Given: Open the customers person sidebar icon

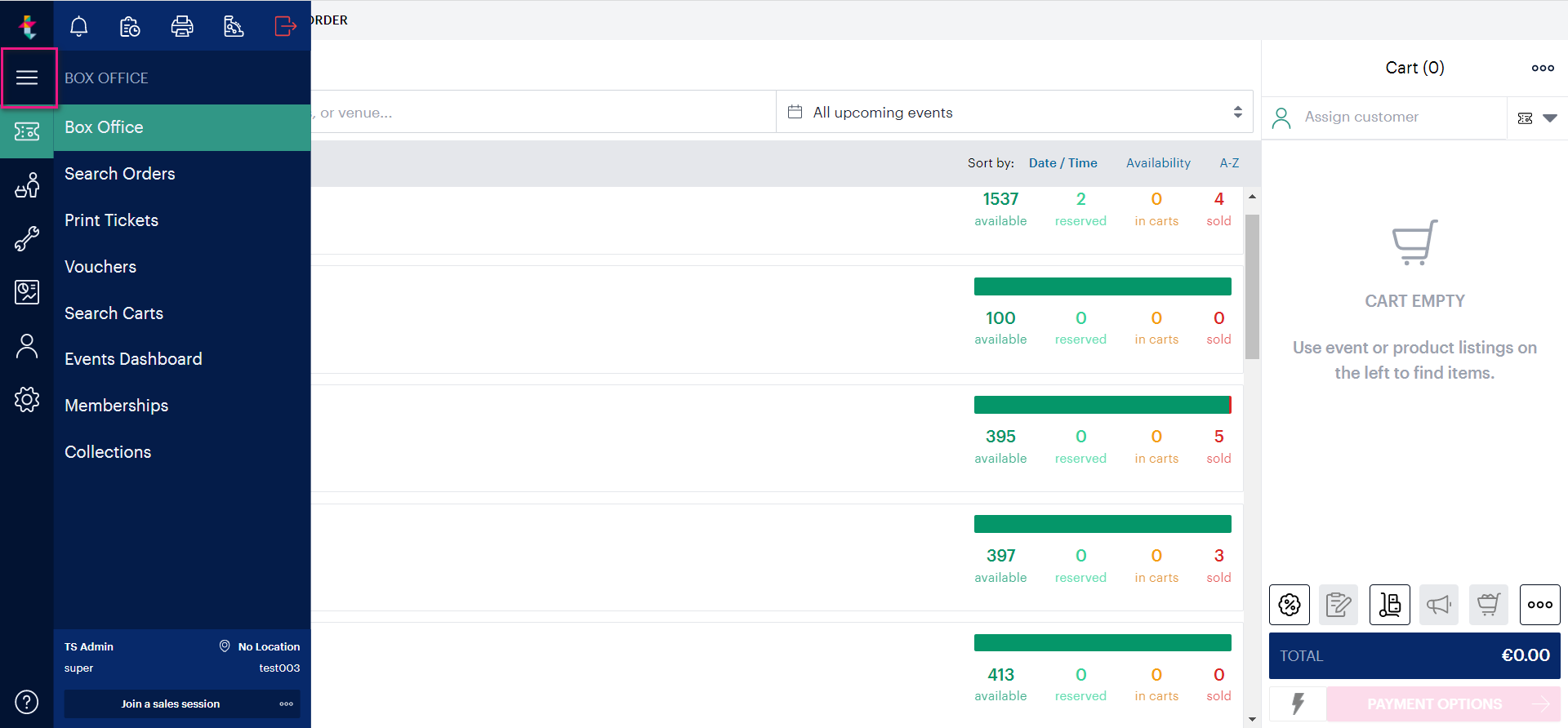Looking at the screenshot, I should coord(27,346).
